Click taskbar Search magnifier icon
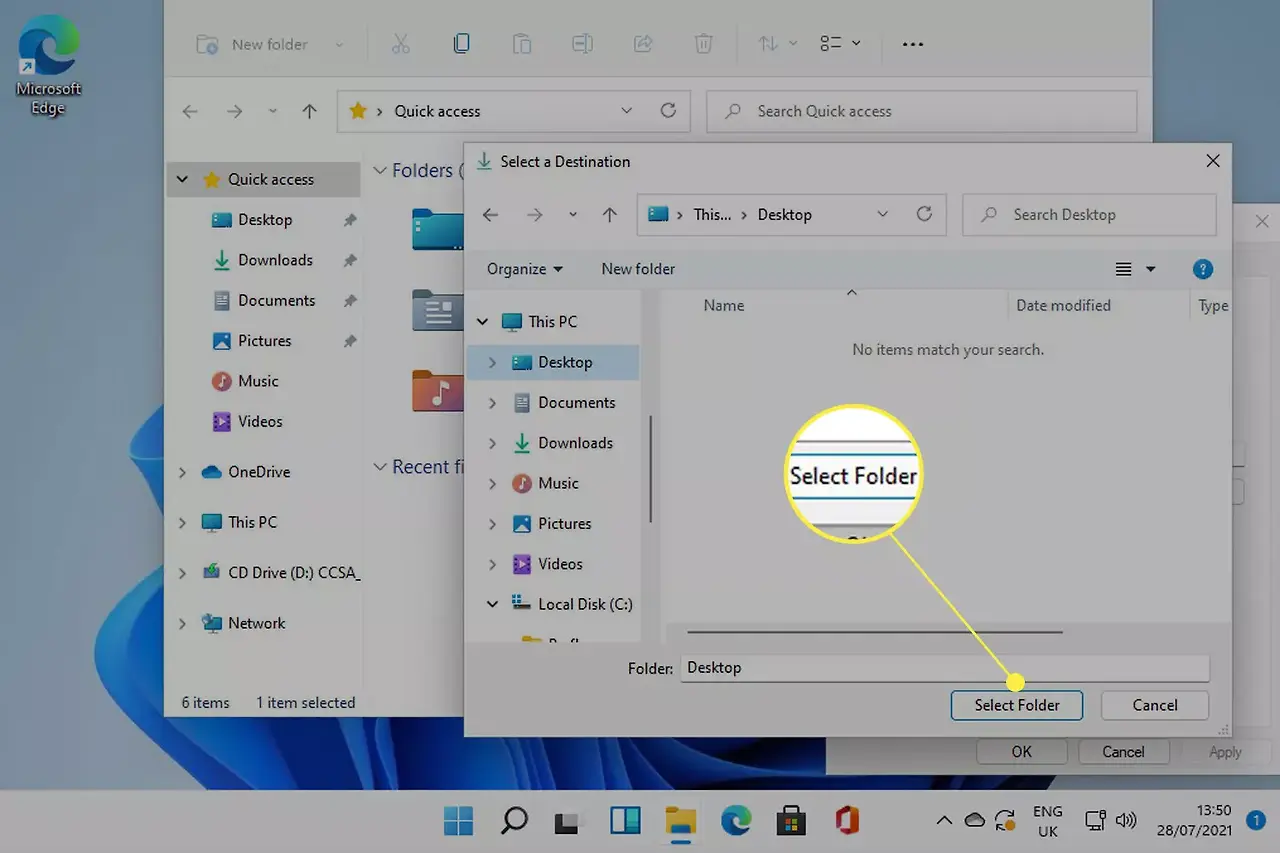This screenshot has height=853, width=1280. point(514,821)
